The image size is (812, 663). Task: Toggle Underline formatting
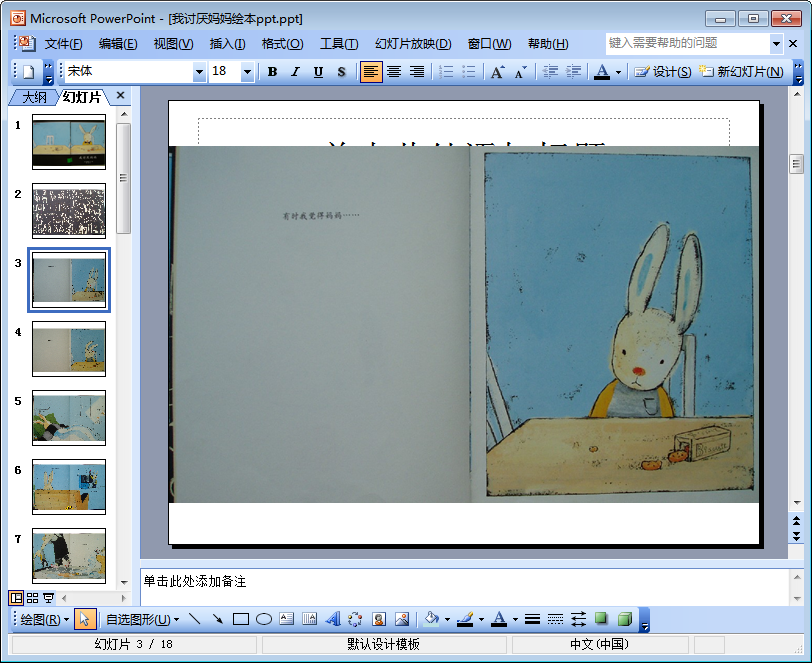pos(318,71)
